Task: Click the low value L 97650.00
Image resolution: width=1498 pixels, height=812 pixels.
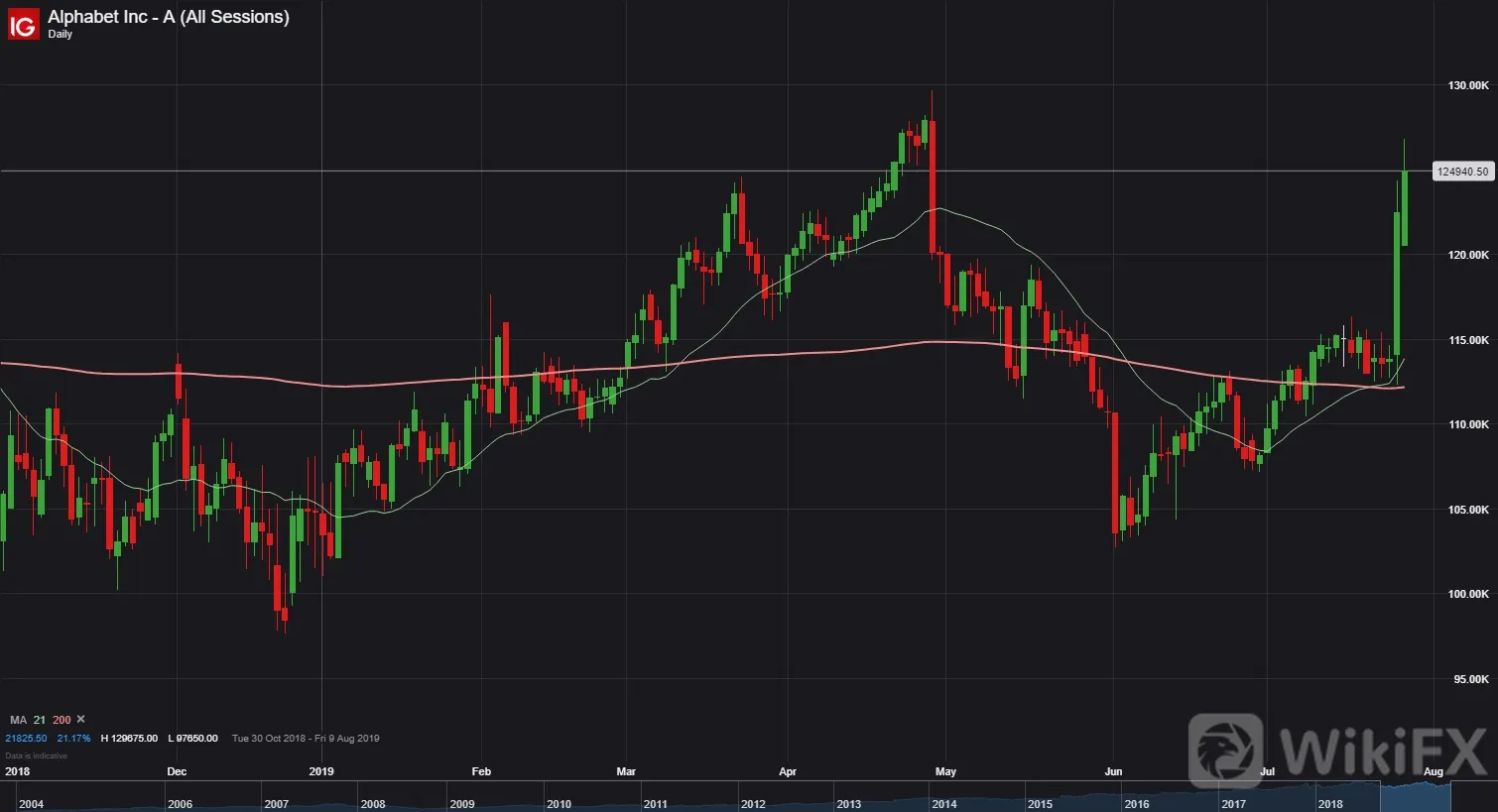Action: coord(192,739)
